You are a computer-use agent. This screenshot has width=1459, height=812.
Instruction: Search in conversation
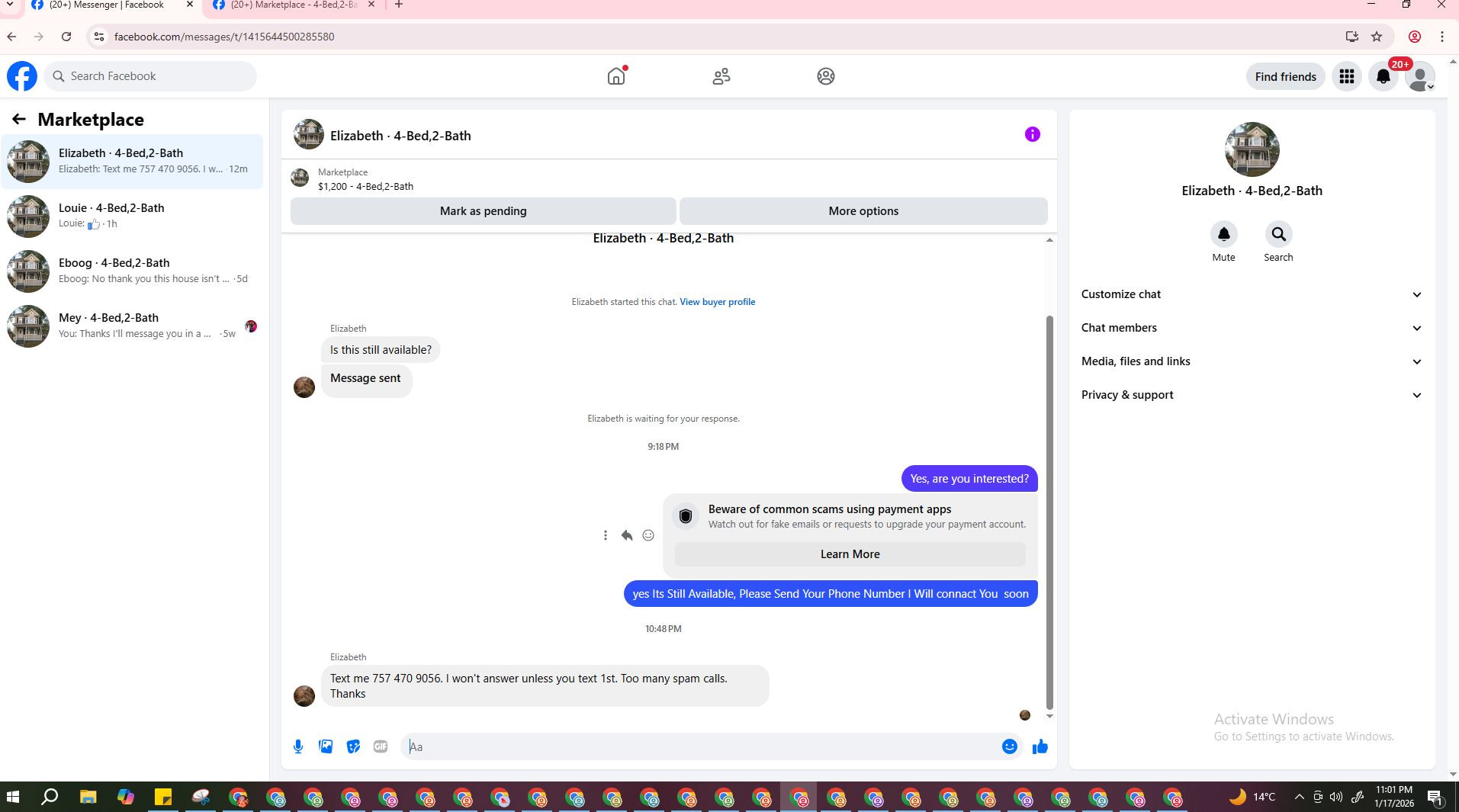click(1279, 234)
